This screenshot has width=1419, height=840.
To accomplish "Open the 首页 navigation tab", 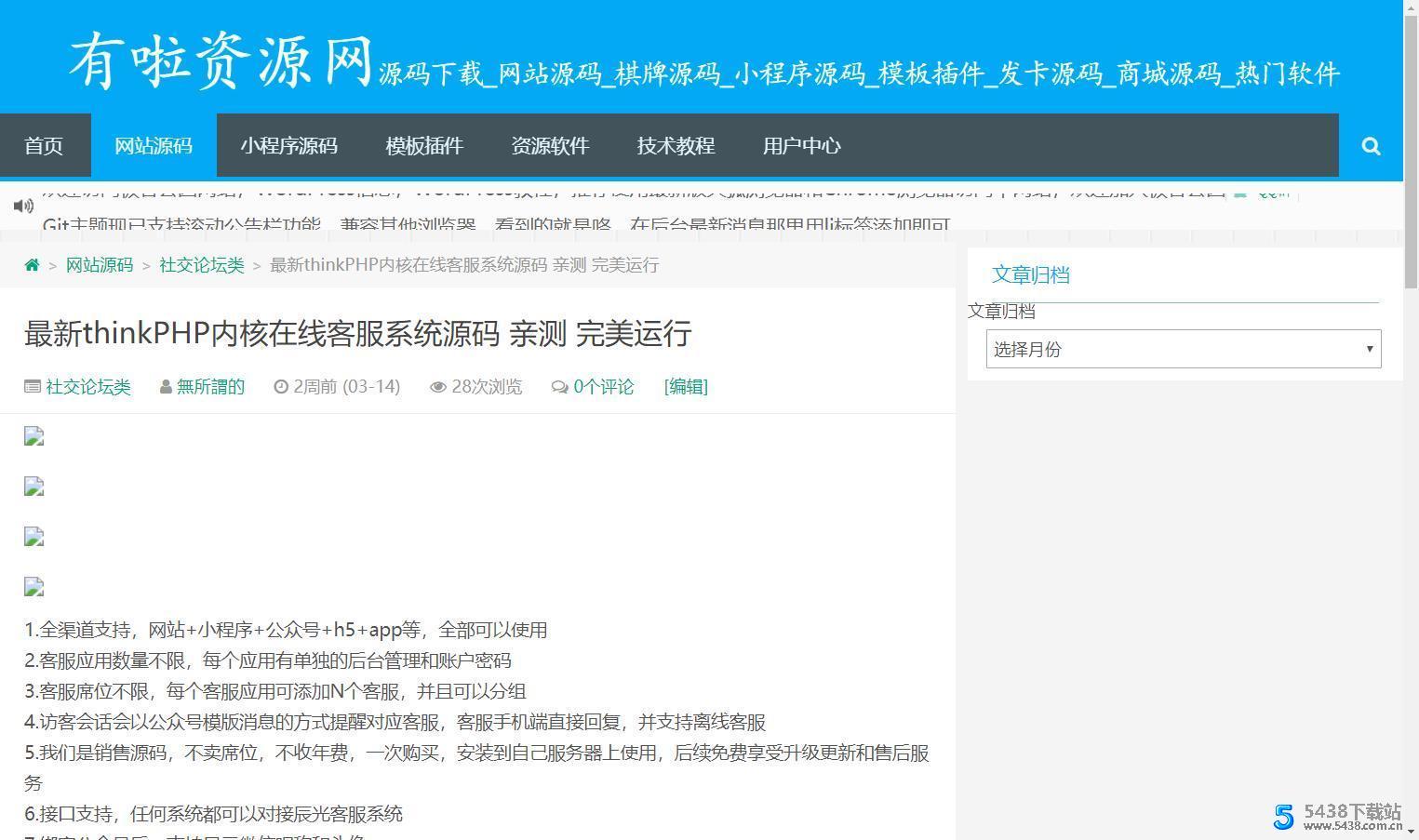I will tap(44, 146).
